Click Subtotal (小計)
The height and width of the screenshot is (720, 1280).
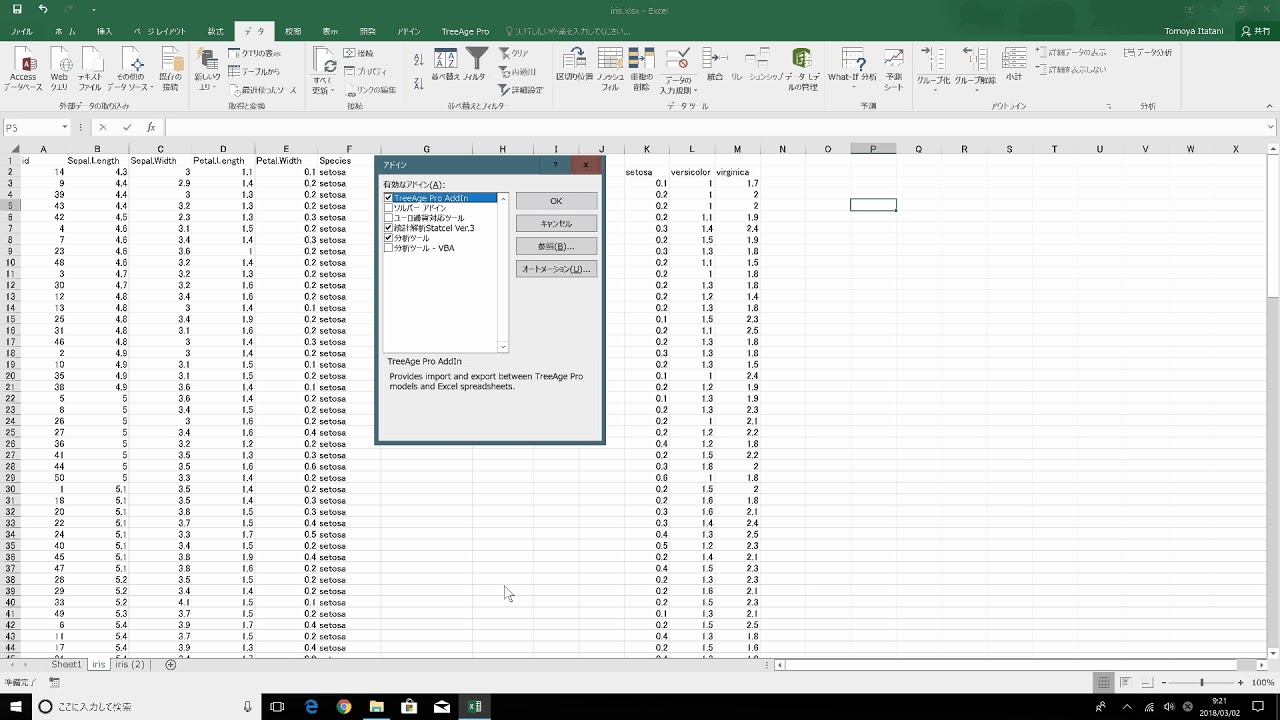1014,65
